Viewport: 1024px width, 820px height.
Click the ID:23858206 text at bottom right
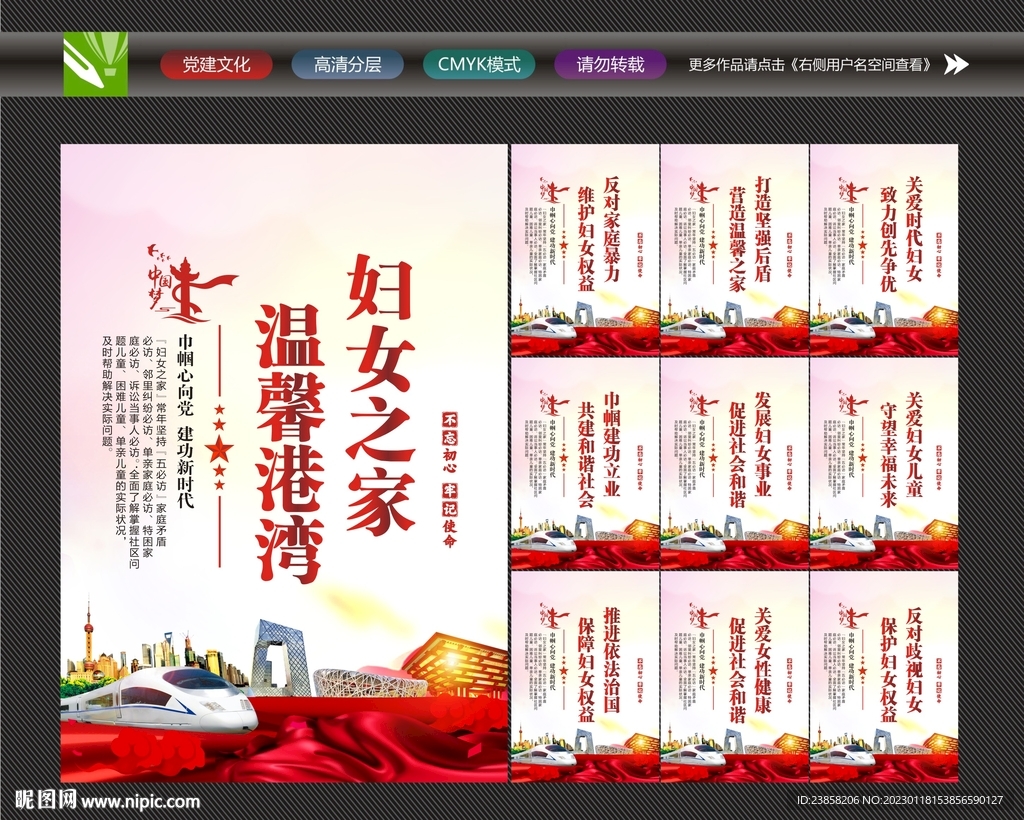click(830, 800)
